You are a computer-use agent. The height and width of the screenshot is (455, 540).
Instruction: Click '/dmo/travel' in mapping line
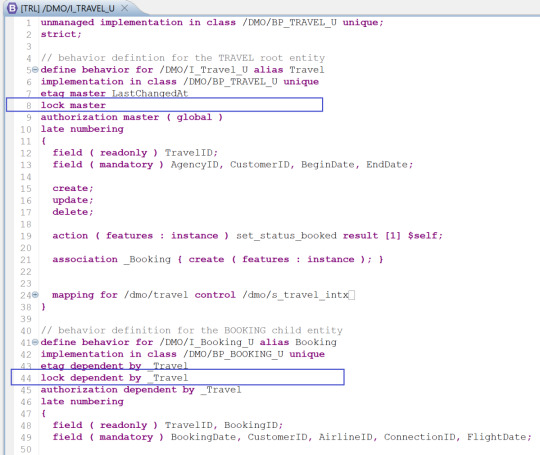pos(156,295)
